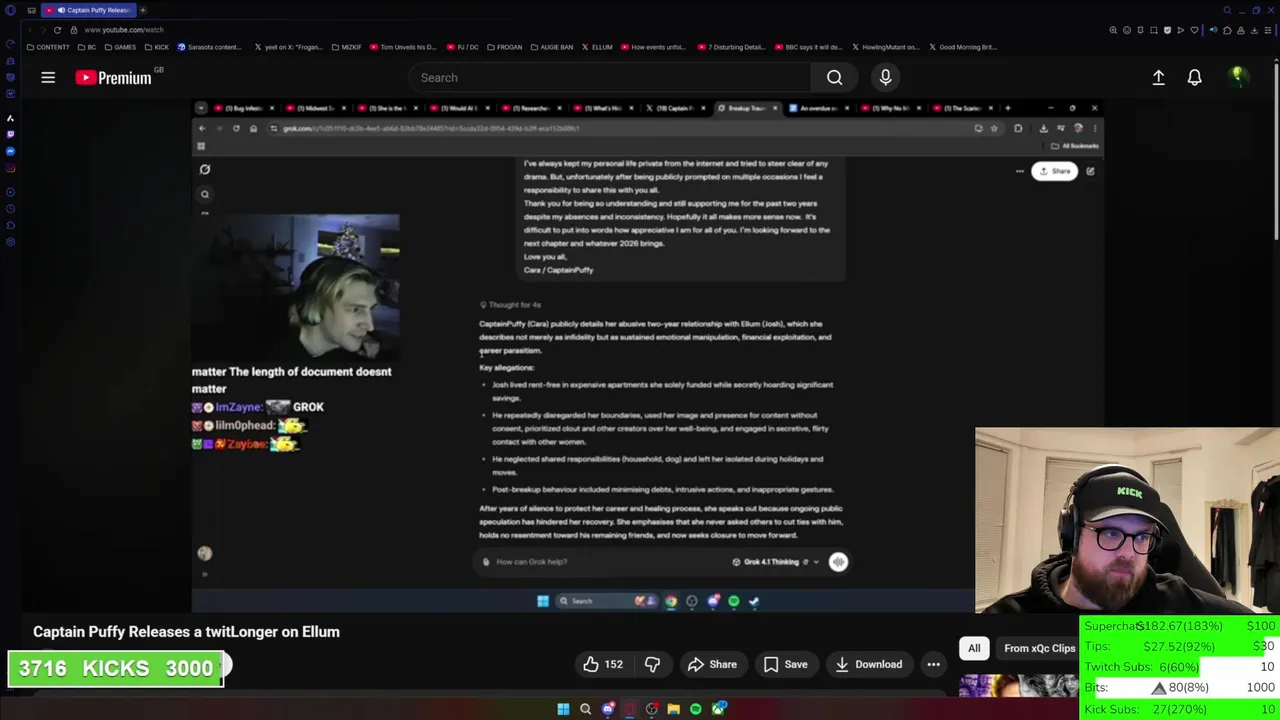The height and width of the screenshot is (720, 1280).
Task: Click Grok voice mode button in video
Action: tap(838, 562)
